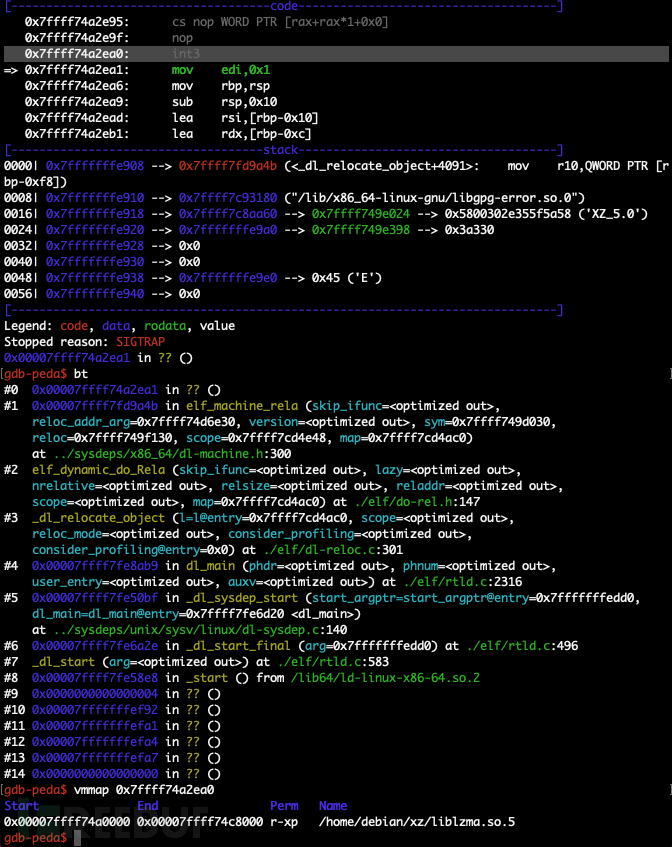The image size is (672, 847).
Task: Click _dl_sysdep_start in frame #5
Action: (x=241, y=598)
